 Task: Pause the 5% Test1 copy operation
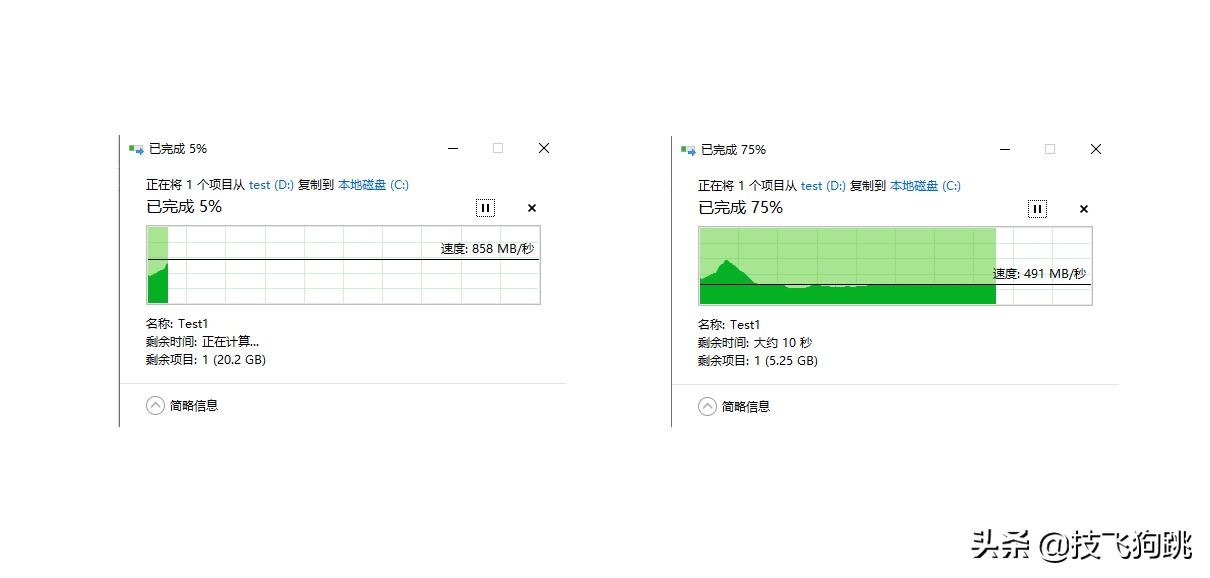coord(485,208)
